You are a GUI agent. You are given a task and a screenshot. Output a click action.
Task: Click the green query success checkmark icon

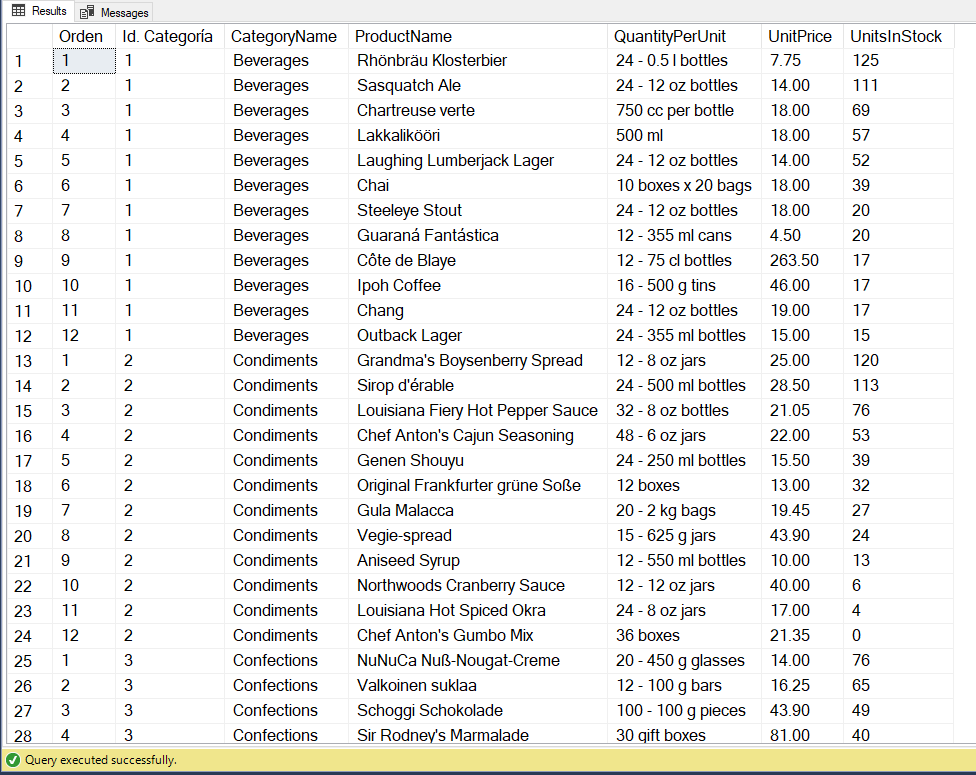pos(12,759)
